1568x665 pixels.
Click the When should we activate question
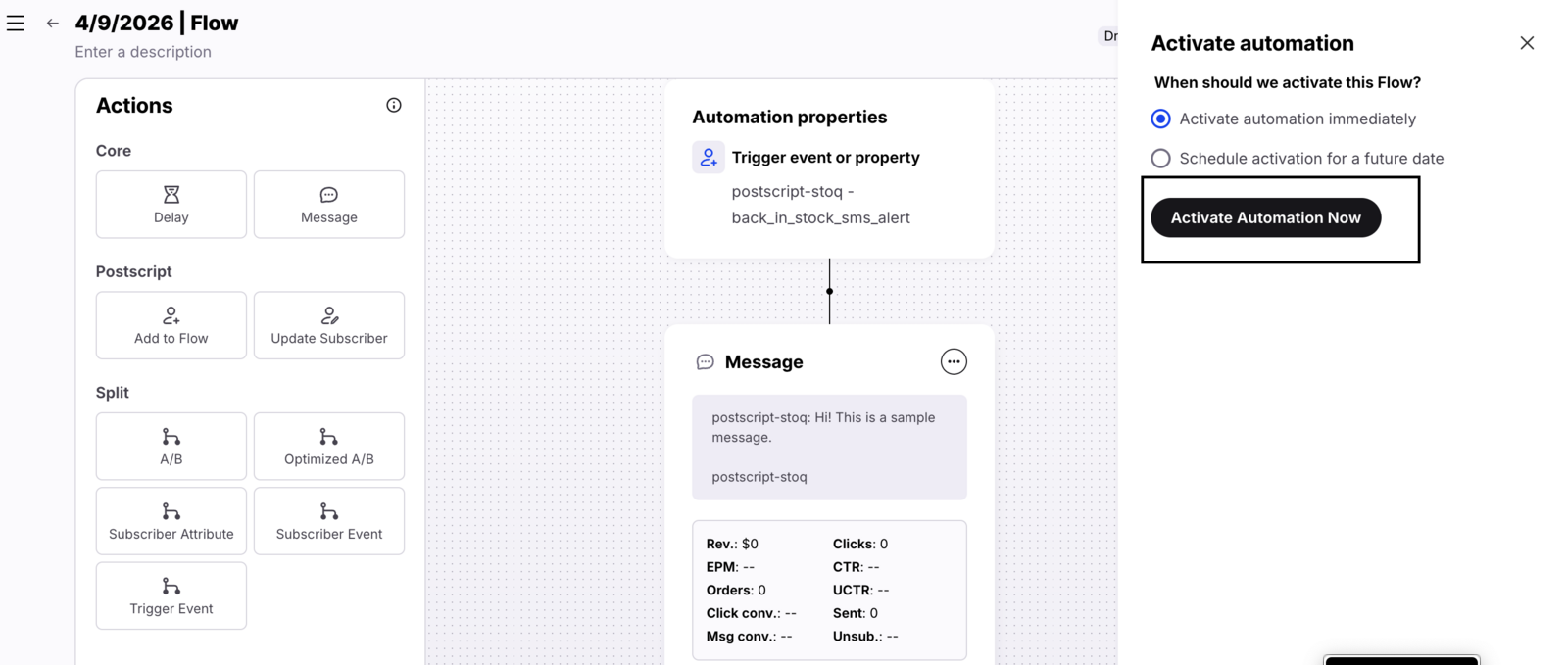tap(1288, 82)
